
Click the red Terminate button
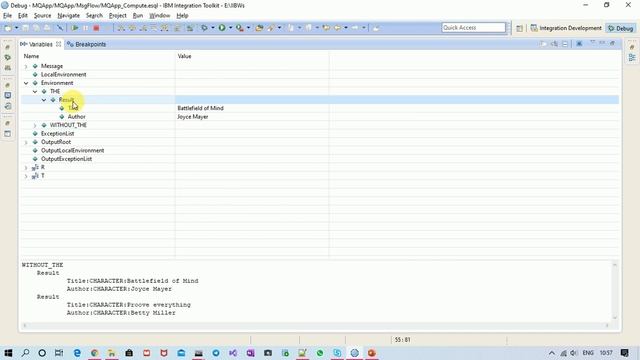point(96,28)
